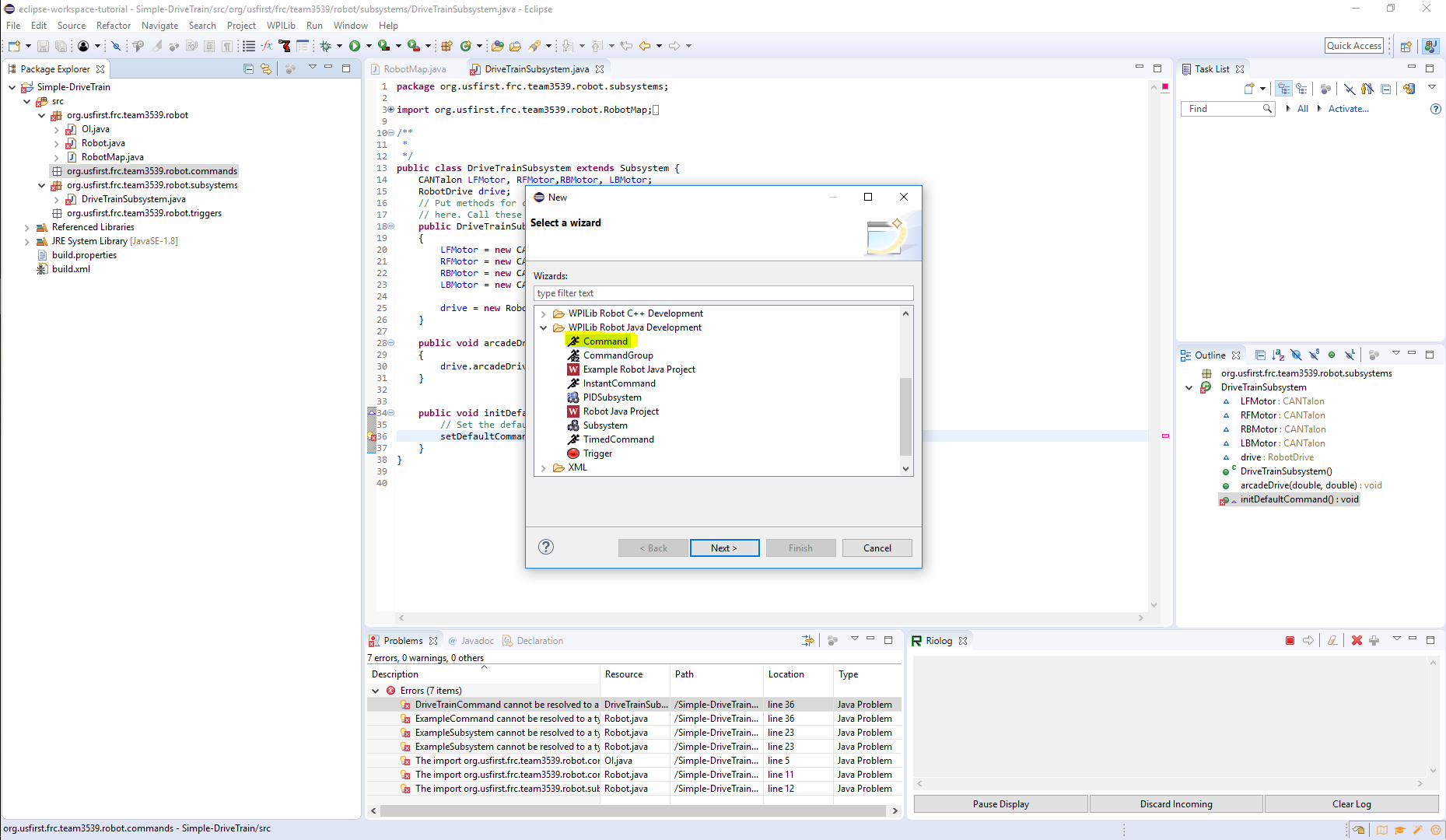This screenshot has width=1446, height=840.
Task: Click the red WPILib robot toolbar icon
Action: point(285,46)
